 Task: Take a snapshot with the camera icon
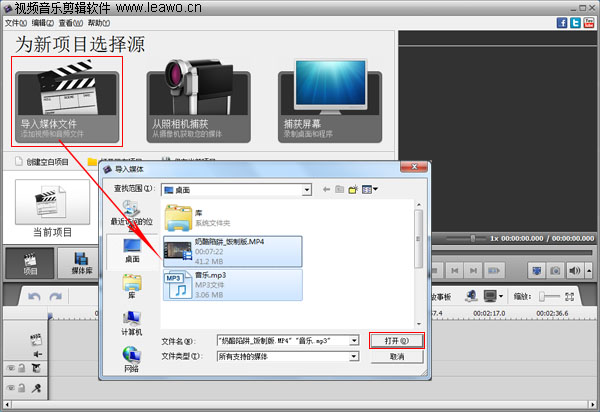click(x=555, y=270)
